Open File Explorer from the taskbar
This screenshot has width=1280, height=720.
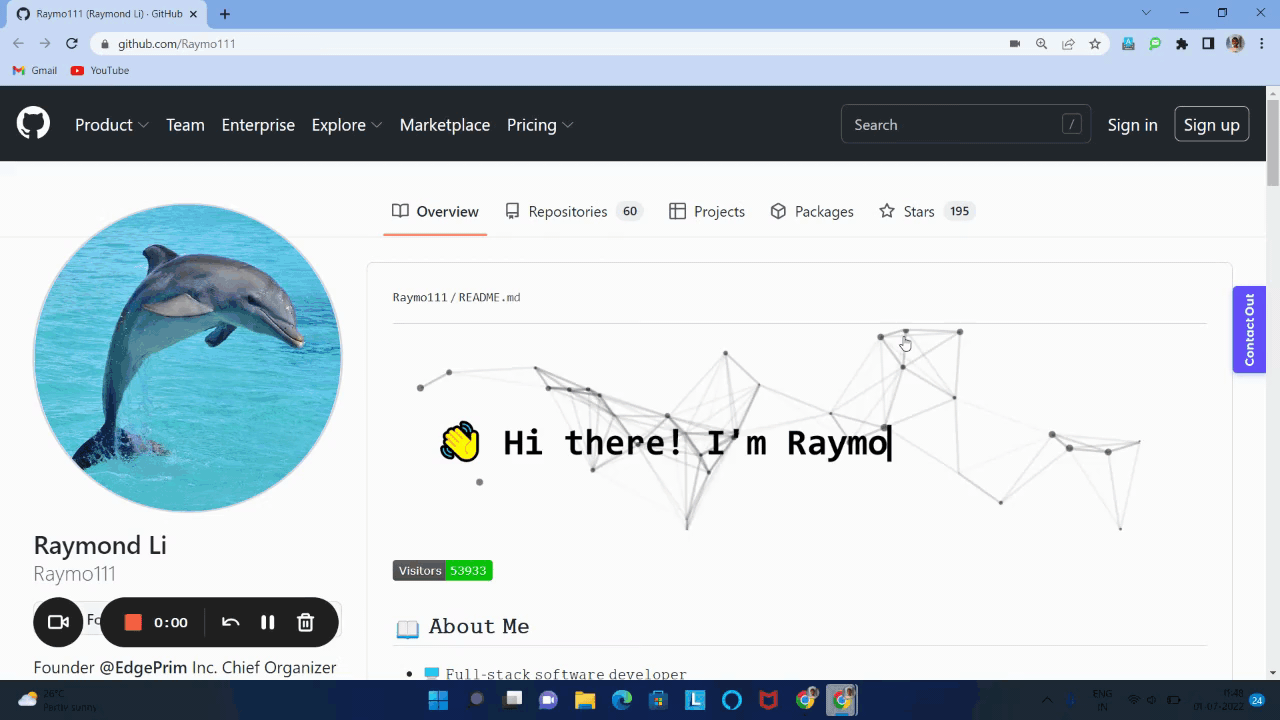[x=585, y=700]
